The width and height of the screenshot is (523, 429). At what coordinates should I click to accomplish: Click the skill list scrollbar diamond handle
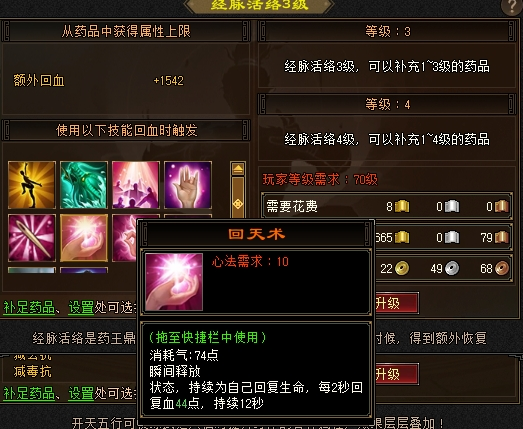coord(238,203)
